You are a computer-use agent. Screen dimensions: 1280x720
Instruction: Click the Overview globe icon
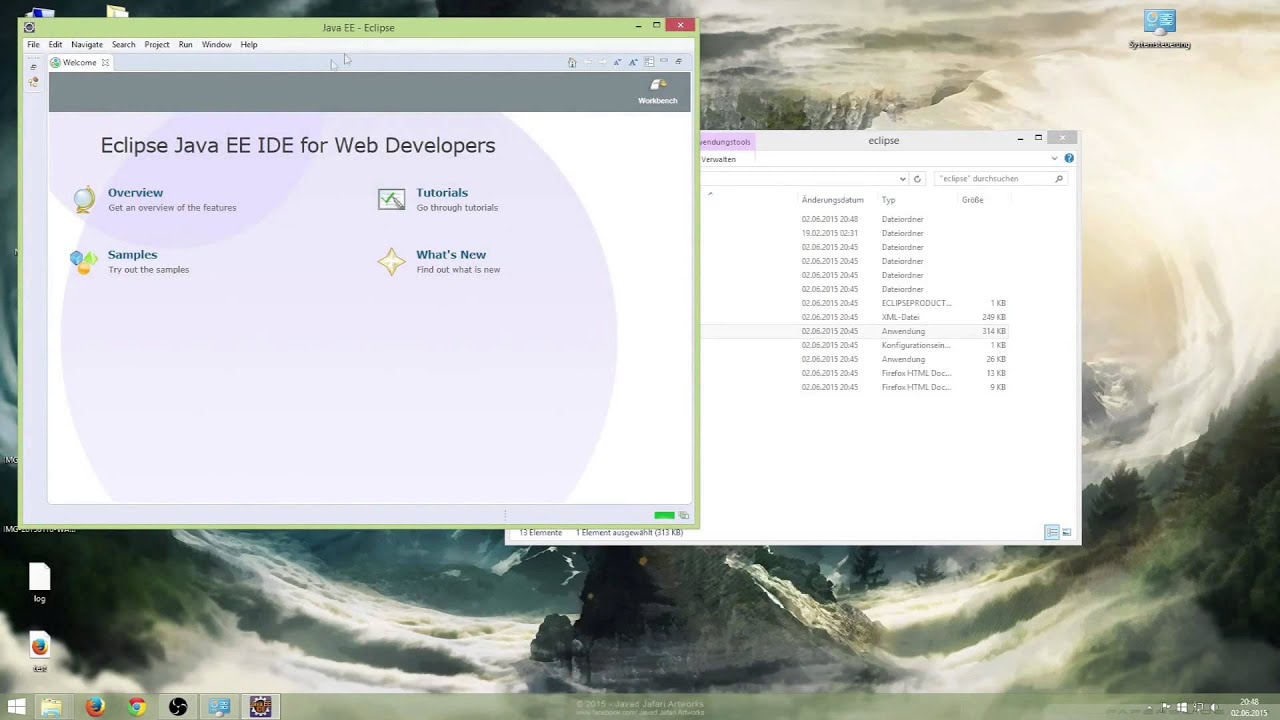pos(84,199)
